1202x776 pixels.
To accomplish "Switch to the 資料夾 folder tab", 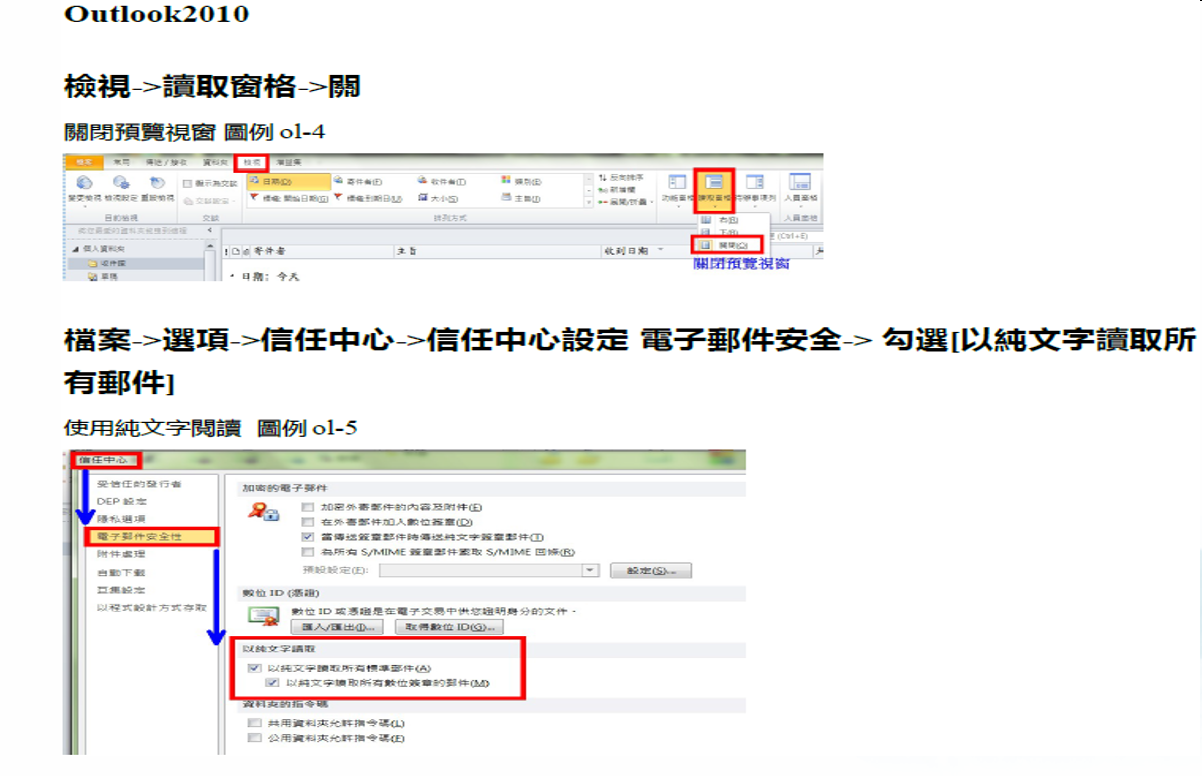I will [x=215, y=161].
